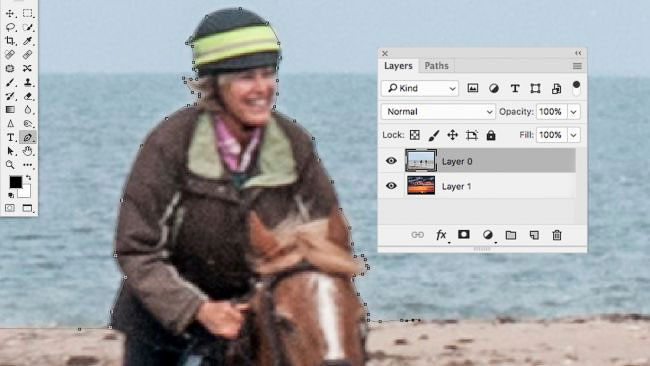The height and width of the screenshot is (366, 650).
Task: Select the Blur droplet tool
Action: point(27,110)
